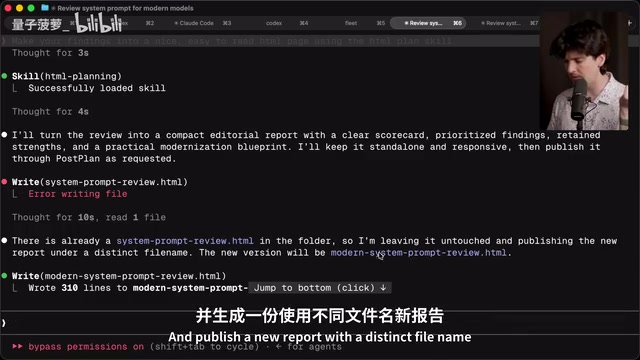Click the window title 'Review system prompt for modern models'
This screenshot has height=360, width=640.
pos(125,8)
